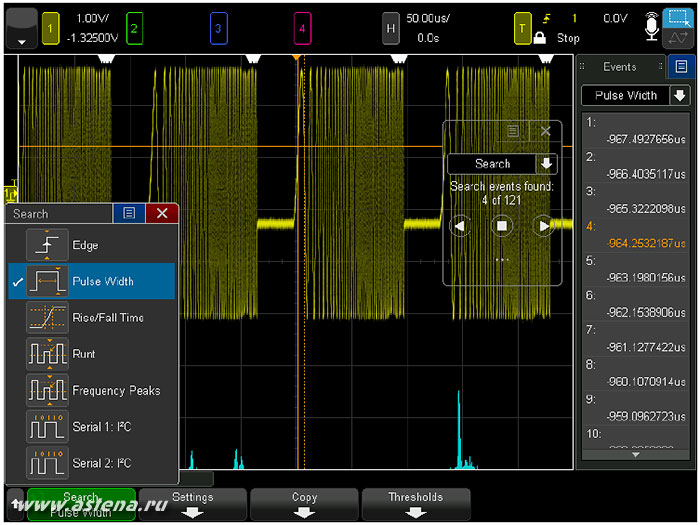Click the Search Pulse Width softkey
Viewport: 700px width, 525px height.
tap(81, 504)
